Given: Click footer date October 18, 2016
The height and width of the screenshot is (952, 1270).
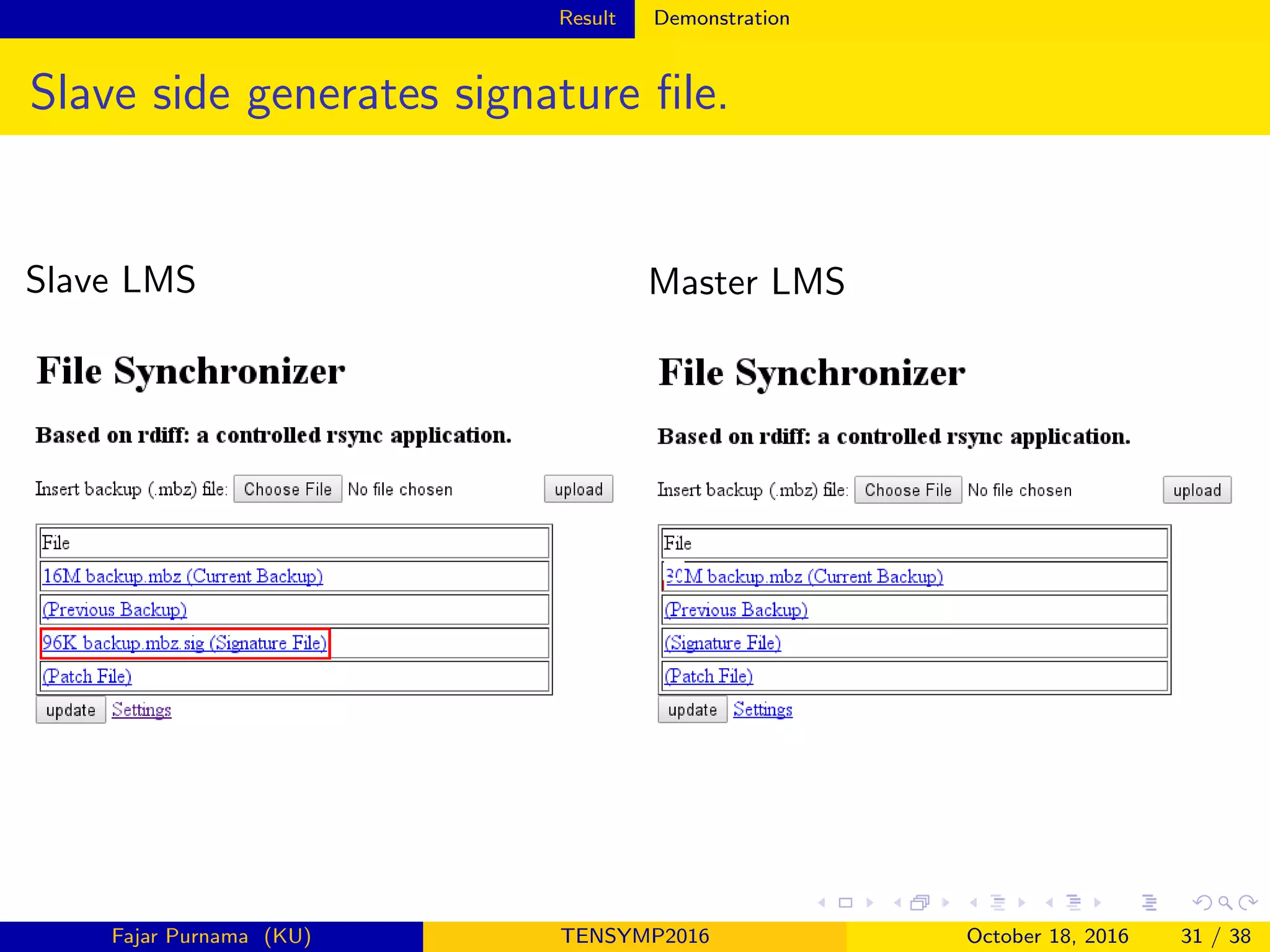Looking at the screenshot, I should pyautogui.click(x=1047, y=936).
